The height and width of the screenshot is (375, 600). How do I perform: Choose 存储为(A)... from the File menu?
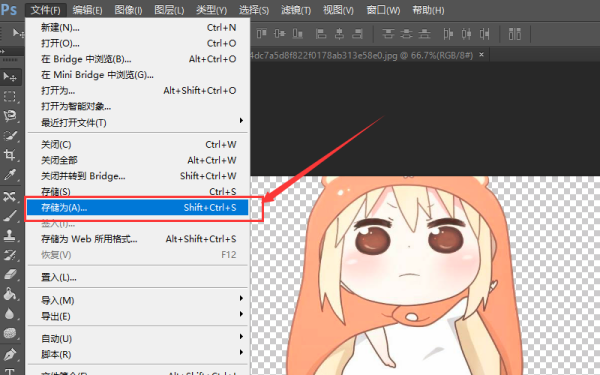[x=138, y=208]
